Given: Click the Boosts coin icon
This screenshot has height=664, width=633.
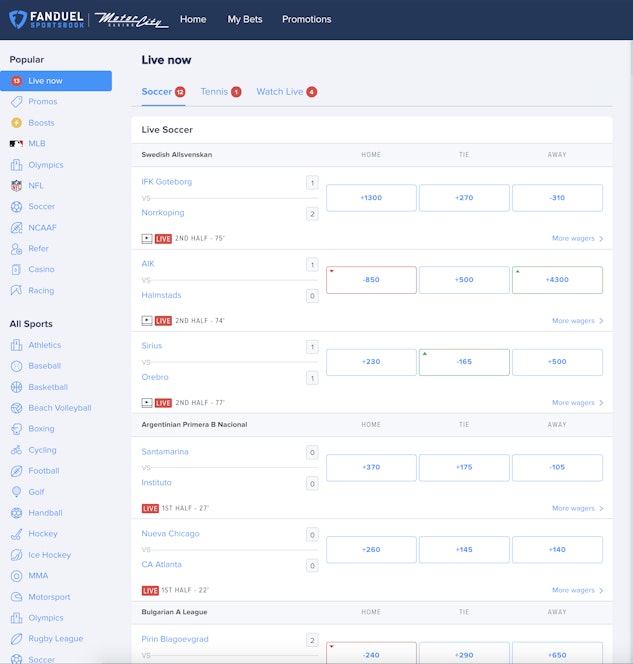Looking at the screenshot, I should (x=16, y=123).
